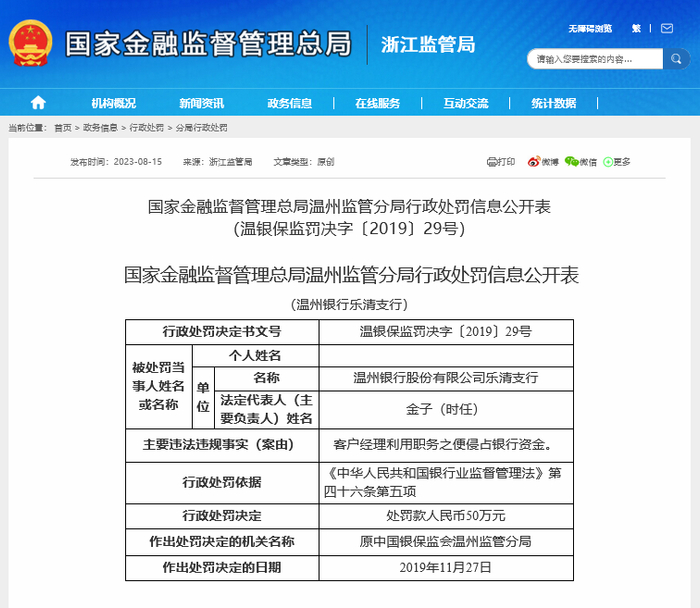Focus the search input field
The width and height of the screenshot is (700, 608).
pos(595,59)
